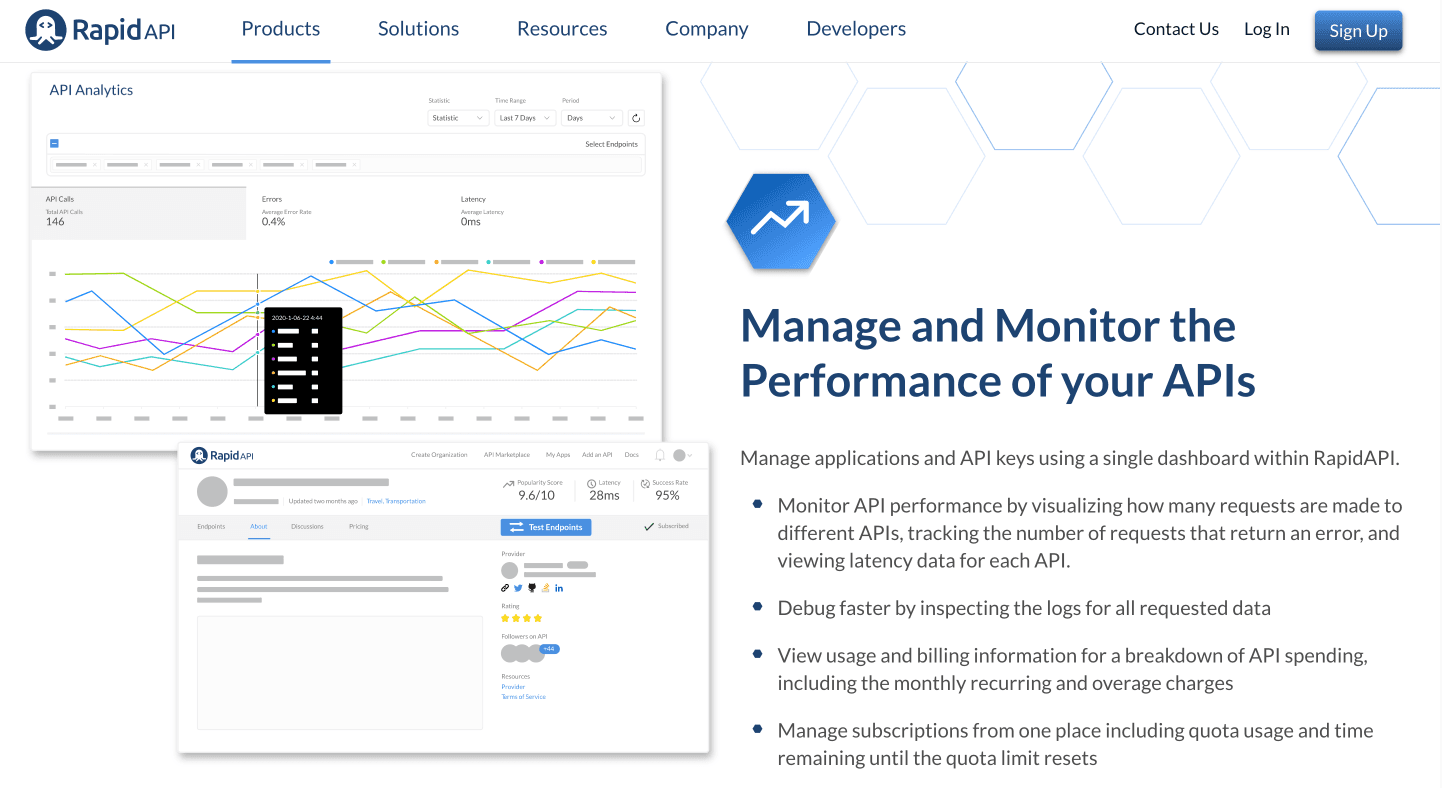Click the 95% success rate value
This screenshot has height=788, width=1442.
(x=667, y=495)
